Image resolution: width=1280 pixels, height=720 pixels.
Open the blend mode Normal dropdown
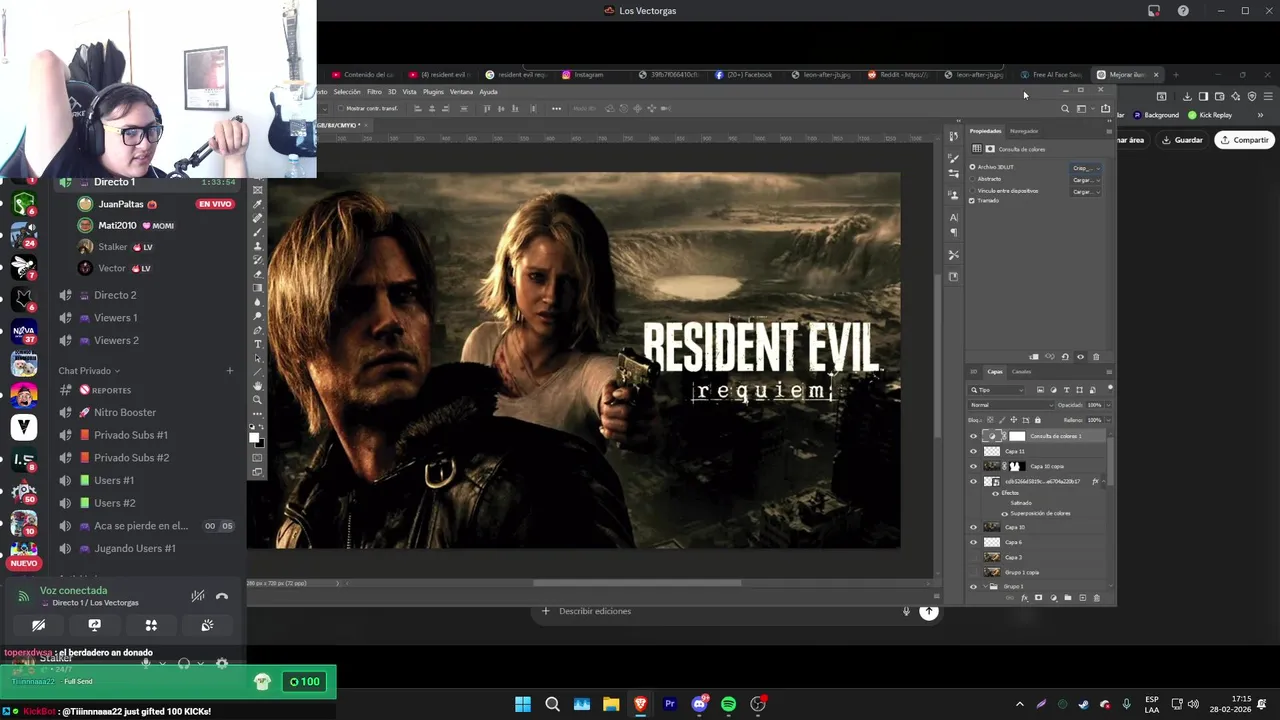click(x=1010, y=405)
